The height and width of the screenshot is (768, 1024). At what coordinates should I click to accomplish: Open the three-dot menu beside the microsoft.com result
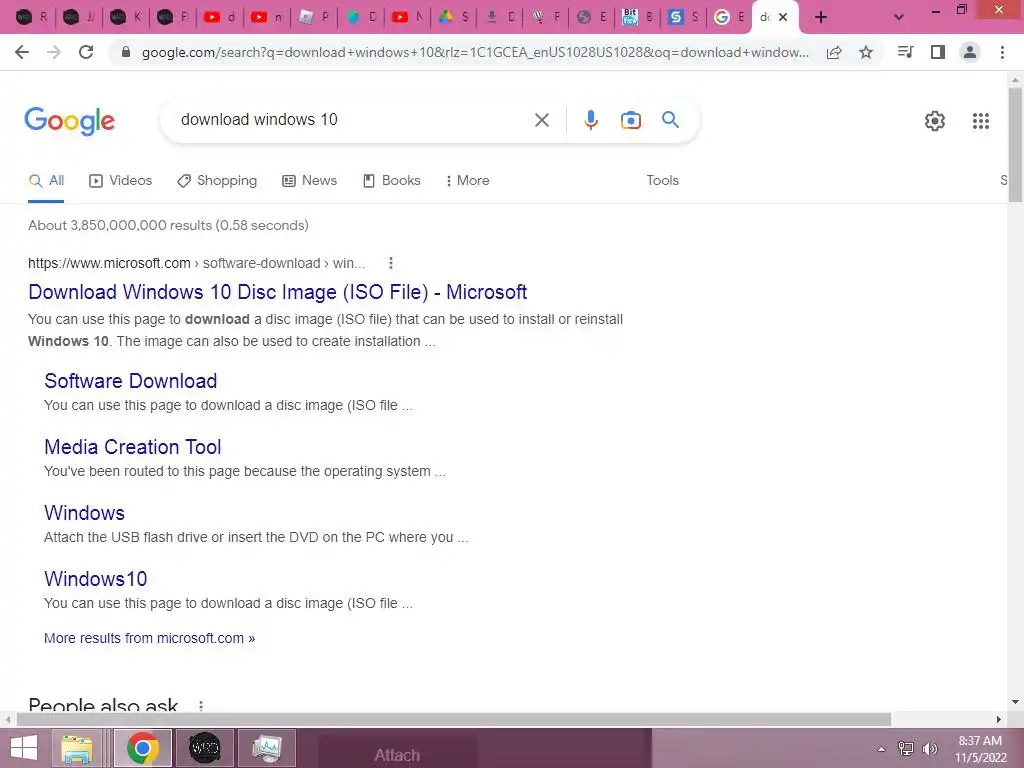click(x=391, y=263)
